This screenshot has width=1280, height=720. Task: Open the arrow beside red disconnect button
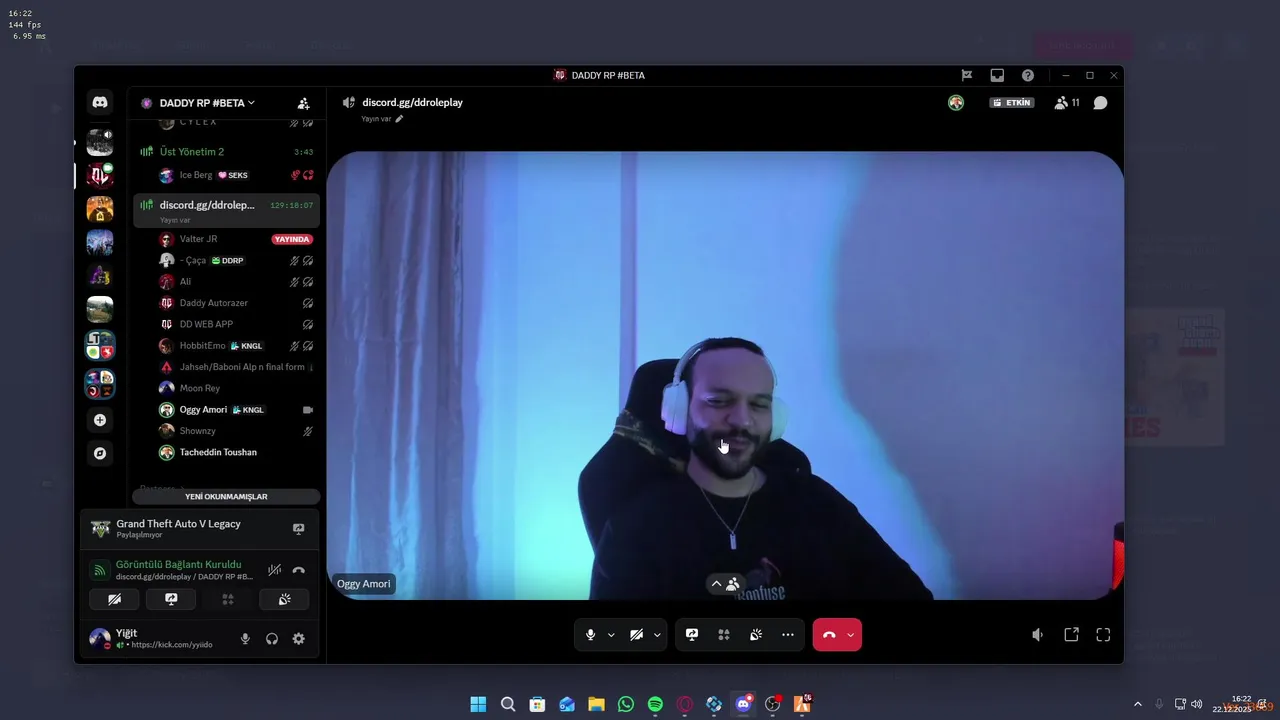[x=851, y=635]
